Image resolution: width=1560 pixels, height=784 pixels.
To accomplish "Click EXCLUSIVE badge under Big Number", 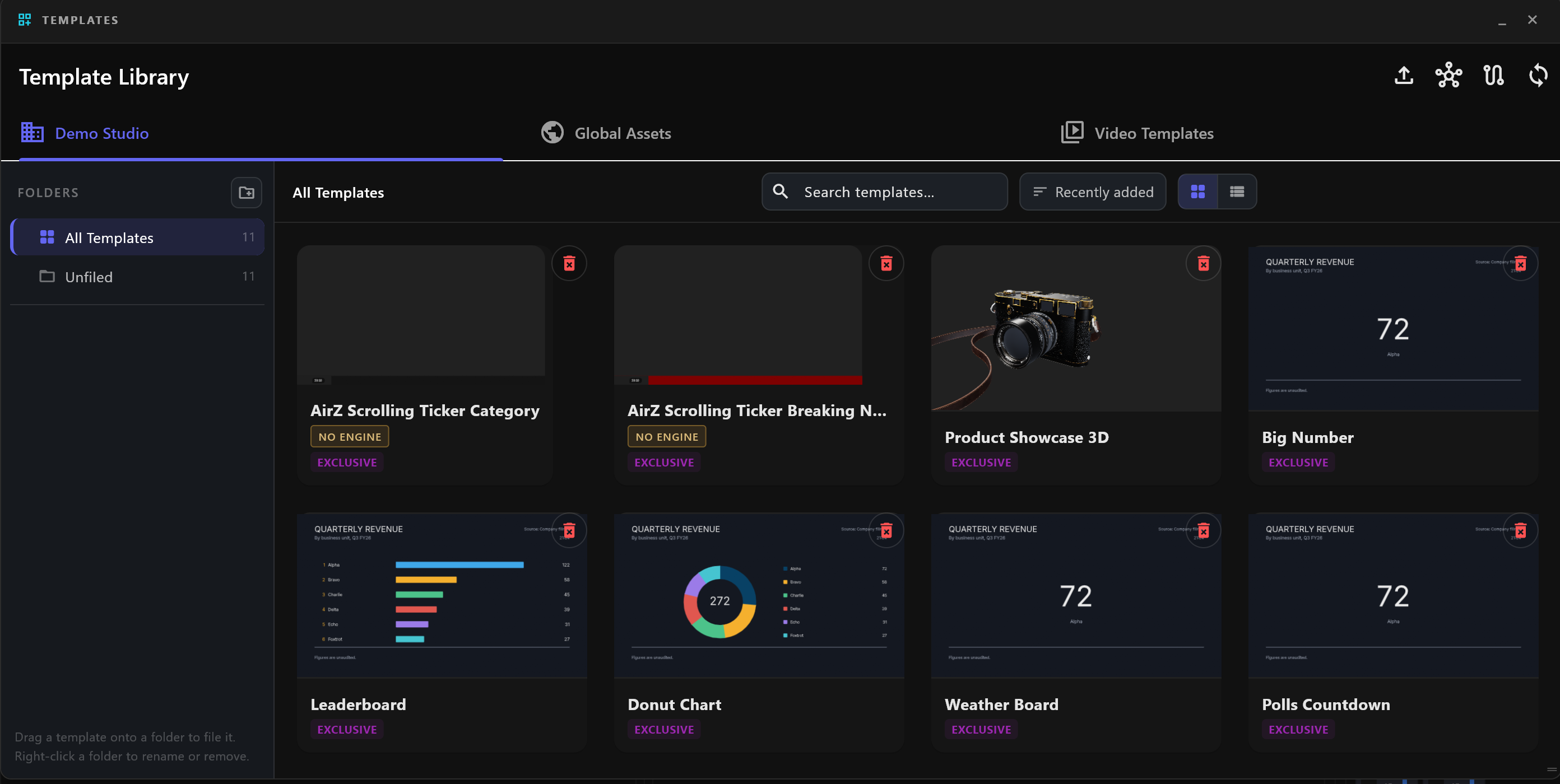I will click(x=1298, y=463).
